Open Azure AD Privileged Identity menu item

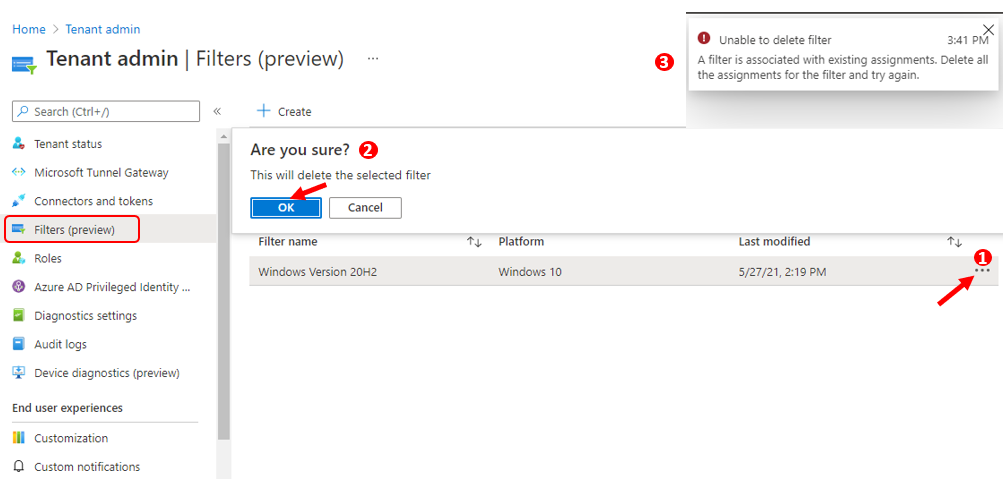tap(114, 287)
